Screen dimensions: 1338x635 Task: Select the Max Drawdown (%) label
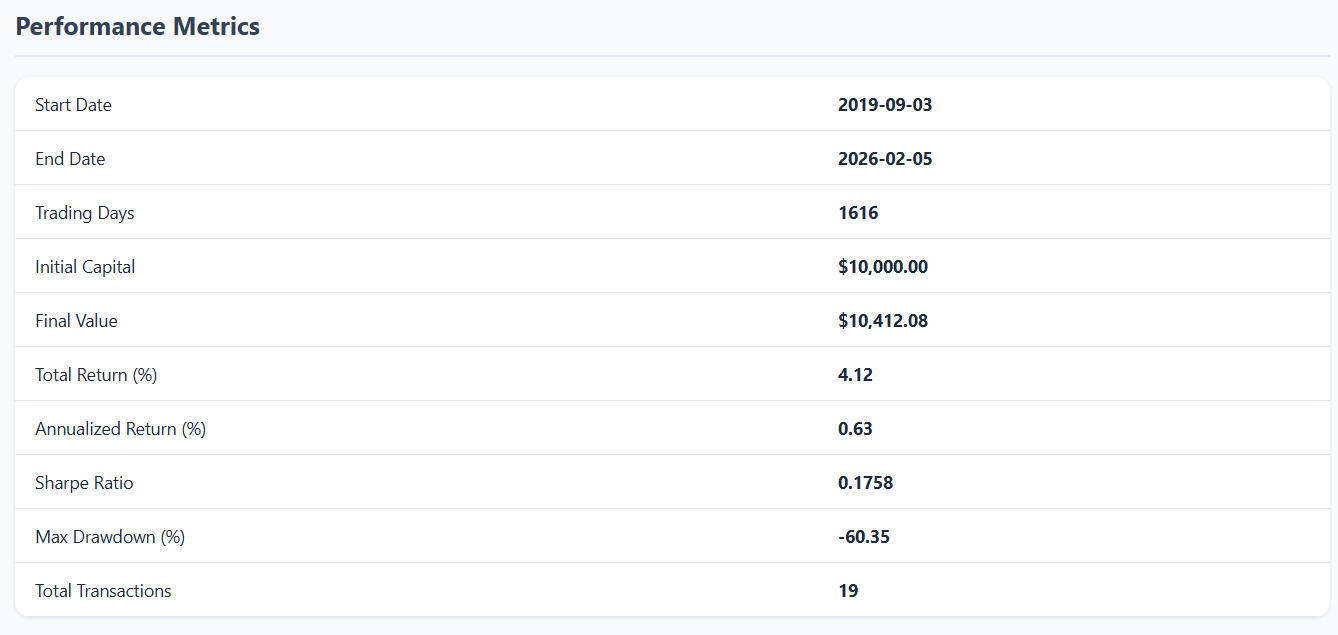point(110,537)
